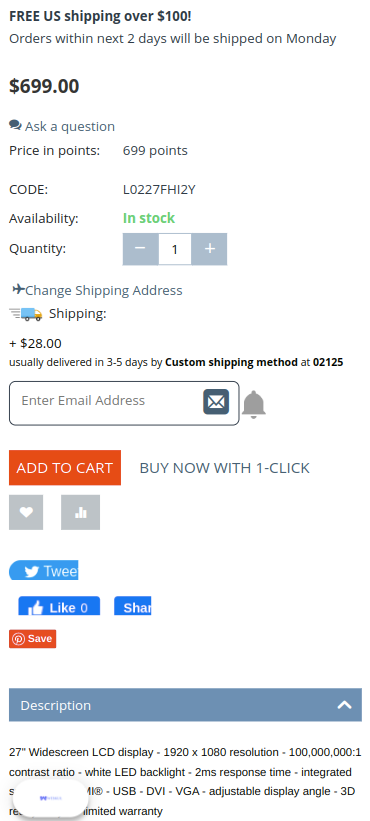Click the floating widget at bottom left
The height and width of the screenshot is (821, 370).
coord(50,798)
